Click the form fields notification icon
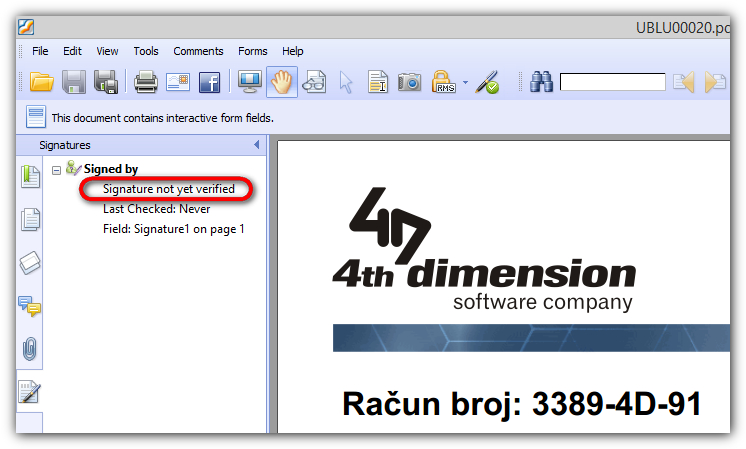The height and width of the screenshot is (449, 746). tap(36, 117)
